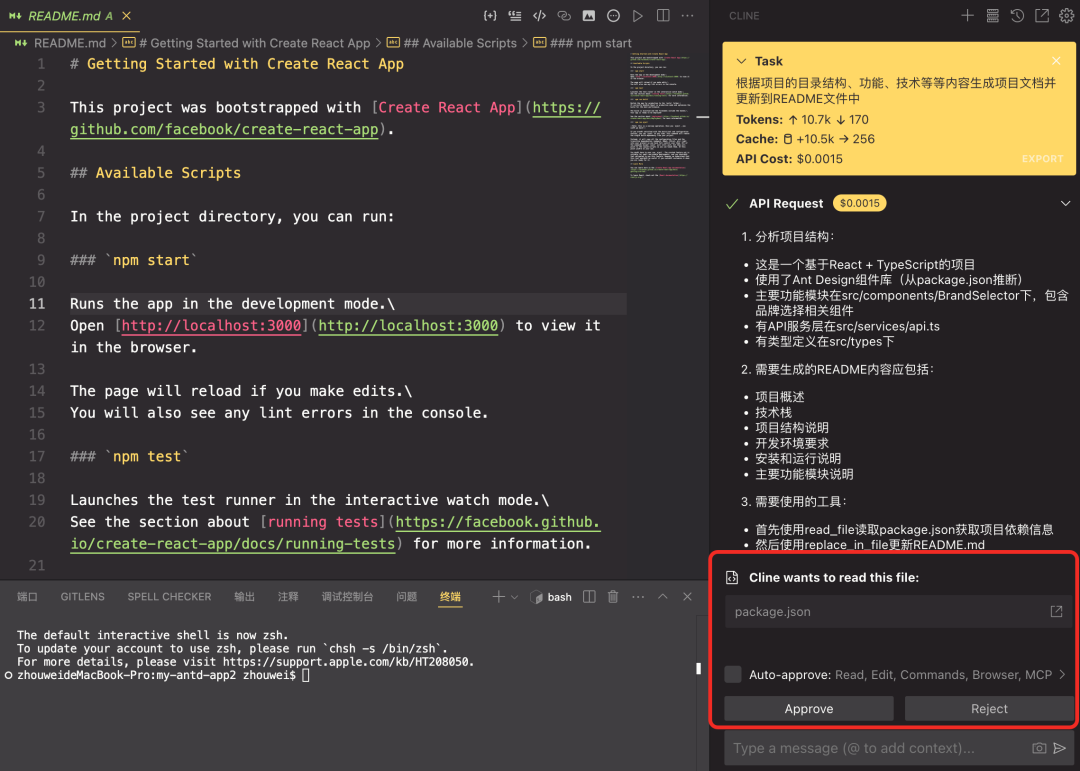
Task: Expand Auto-approve options arrow
Action: coord(1062,675)
